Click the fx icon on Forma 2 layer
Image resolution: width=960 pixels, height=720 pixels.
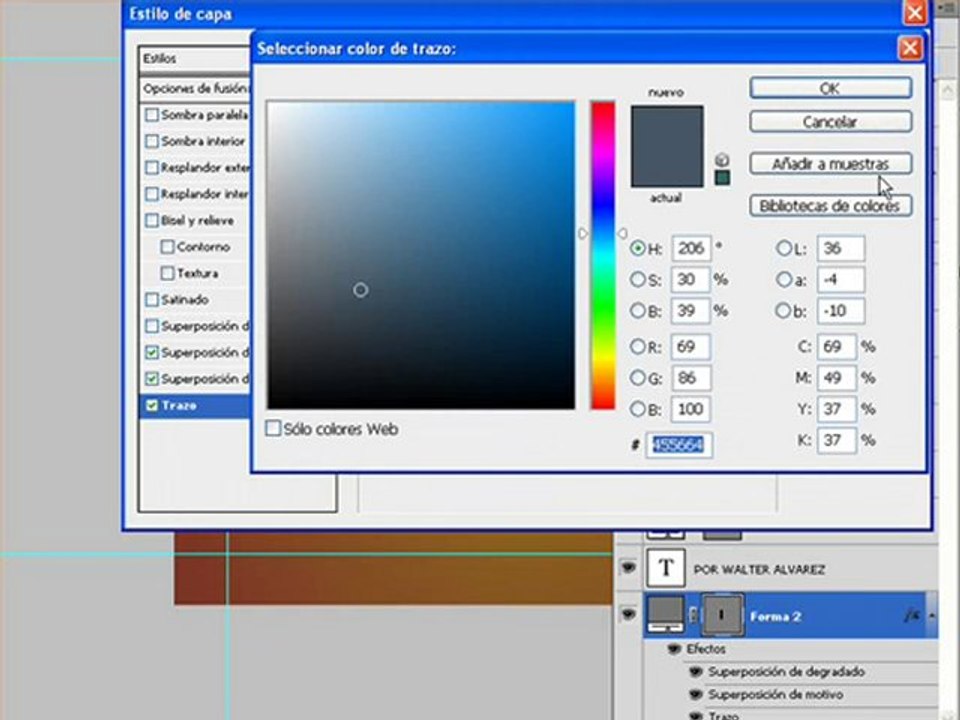coord(911,615)
